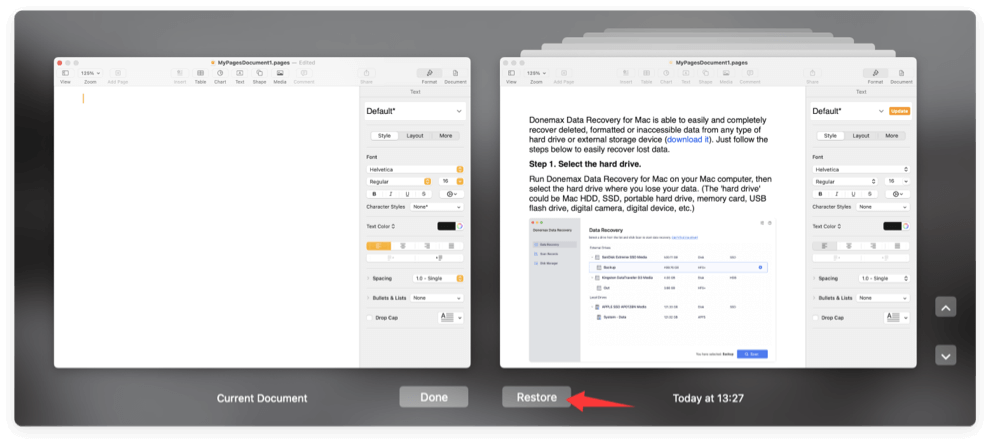Viewport: 990px width, 443px height.
Task: Click the Format brush icon in current document window
Action: [x=429, y=73]
